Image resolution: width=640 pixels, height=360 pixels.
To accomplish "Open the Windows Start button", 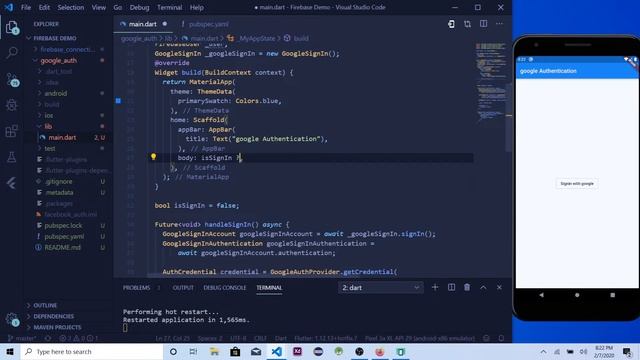I will (10, 351).
